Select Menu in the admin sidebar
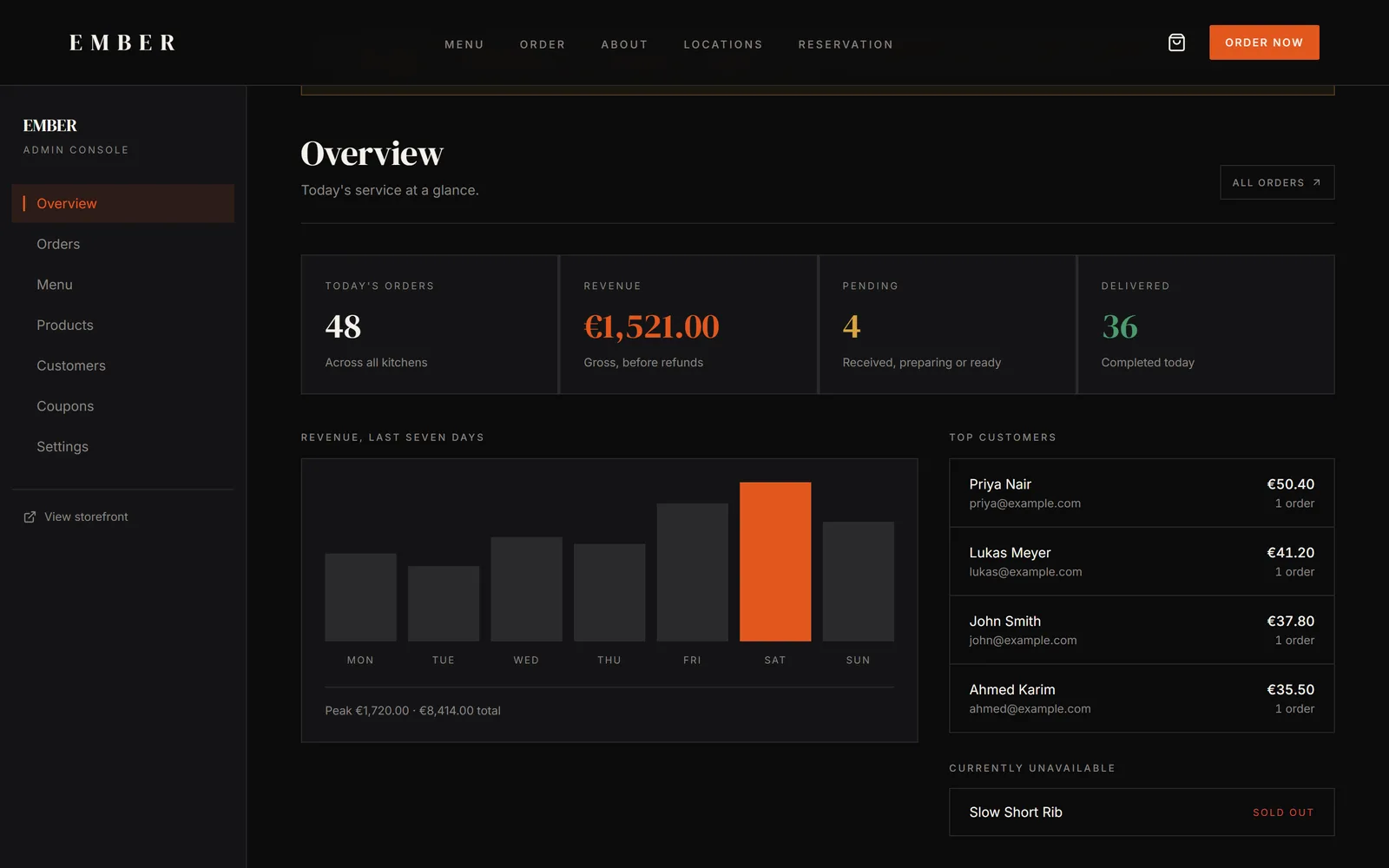The width and height of the screenshot is (1389, 868). 123,285
